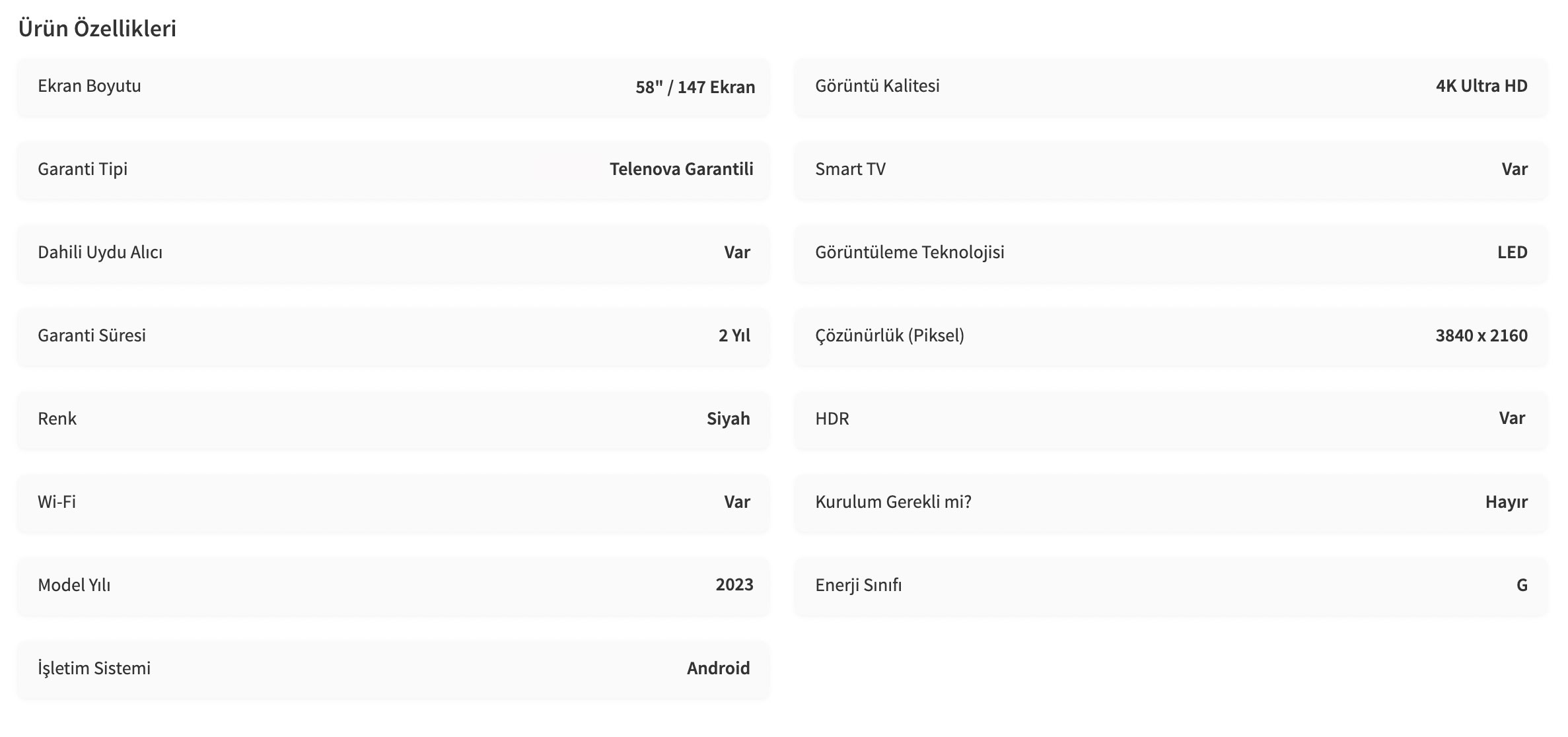This screenshot has width=1568, height=737.
Task: Select the HDR specification row
Action: pos(1170,420)
